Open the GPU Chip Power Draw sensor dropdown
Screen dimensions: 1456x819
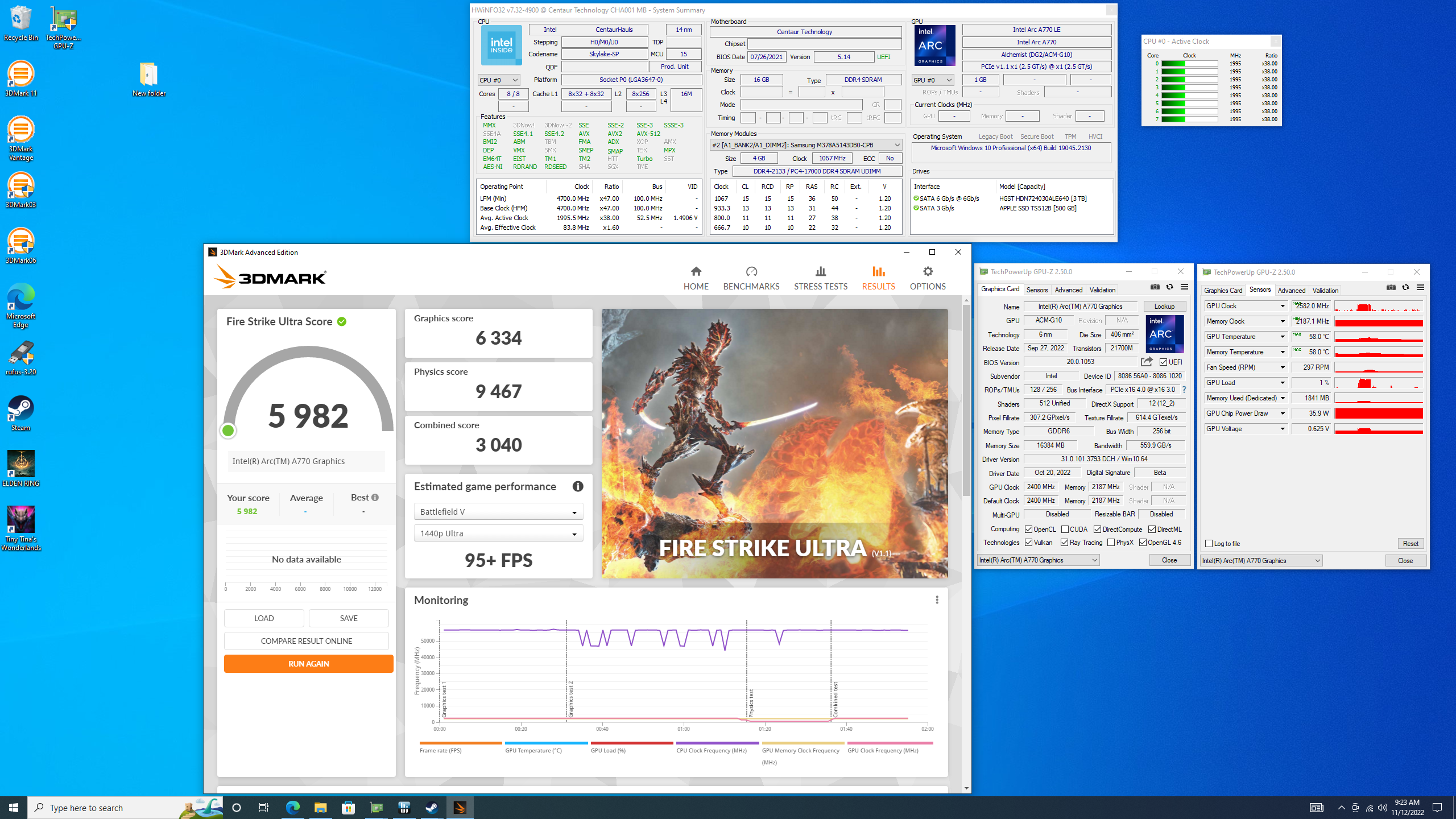coord(1283,413)
